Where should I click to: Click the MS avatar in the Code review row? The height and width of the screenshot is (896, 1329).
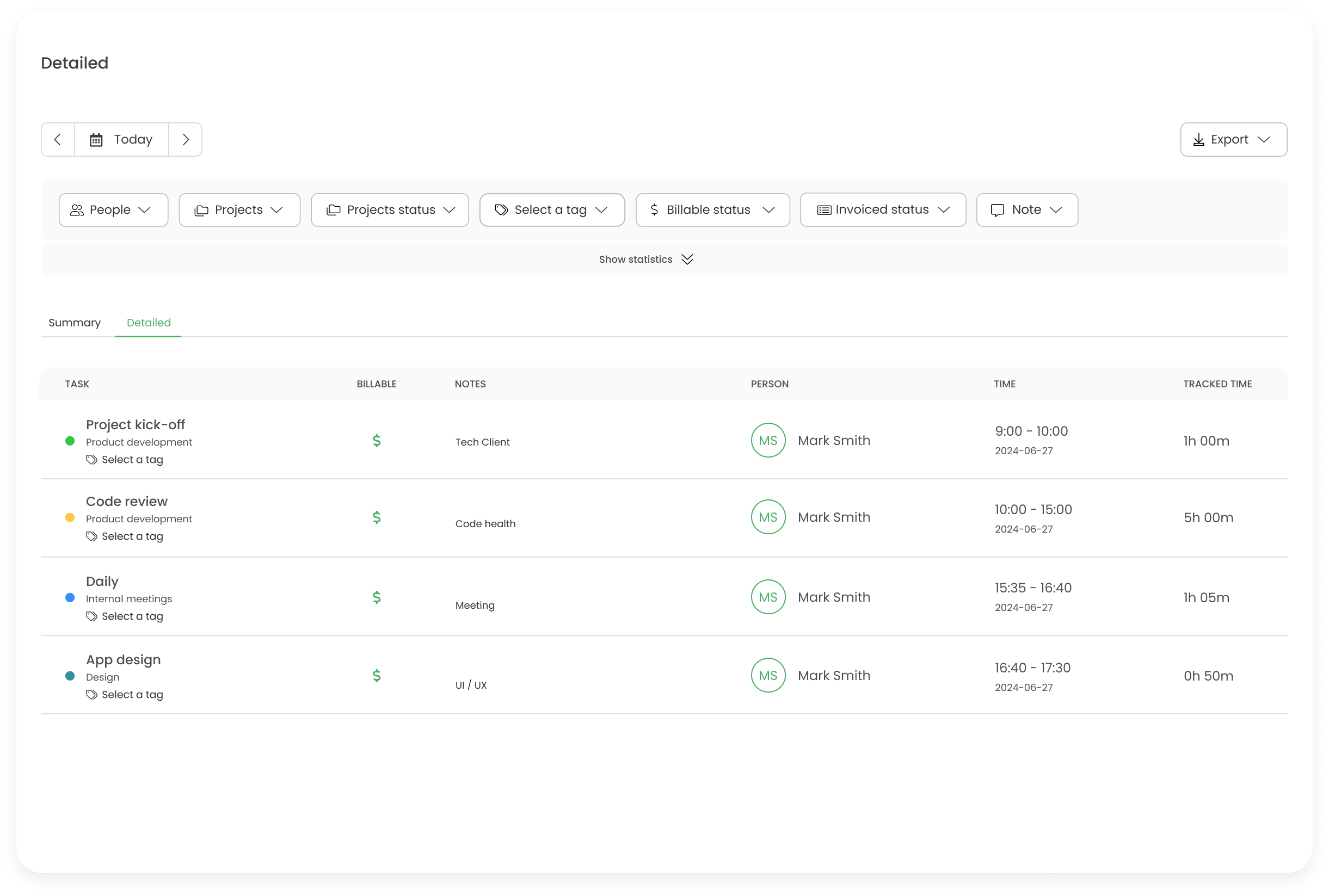coord(768,517)
